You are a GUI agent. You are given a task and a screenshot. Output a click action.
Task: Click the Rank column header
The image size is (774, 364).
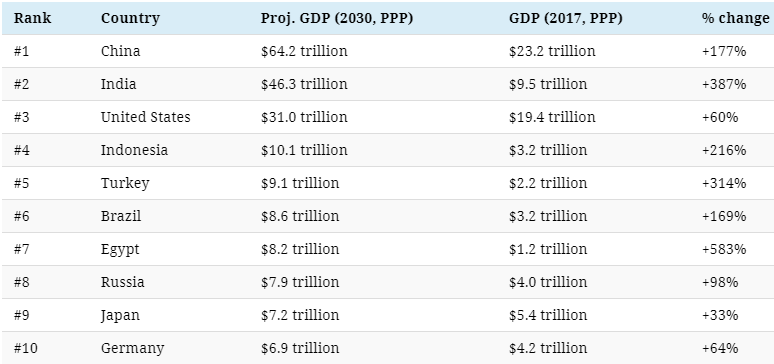32,18
